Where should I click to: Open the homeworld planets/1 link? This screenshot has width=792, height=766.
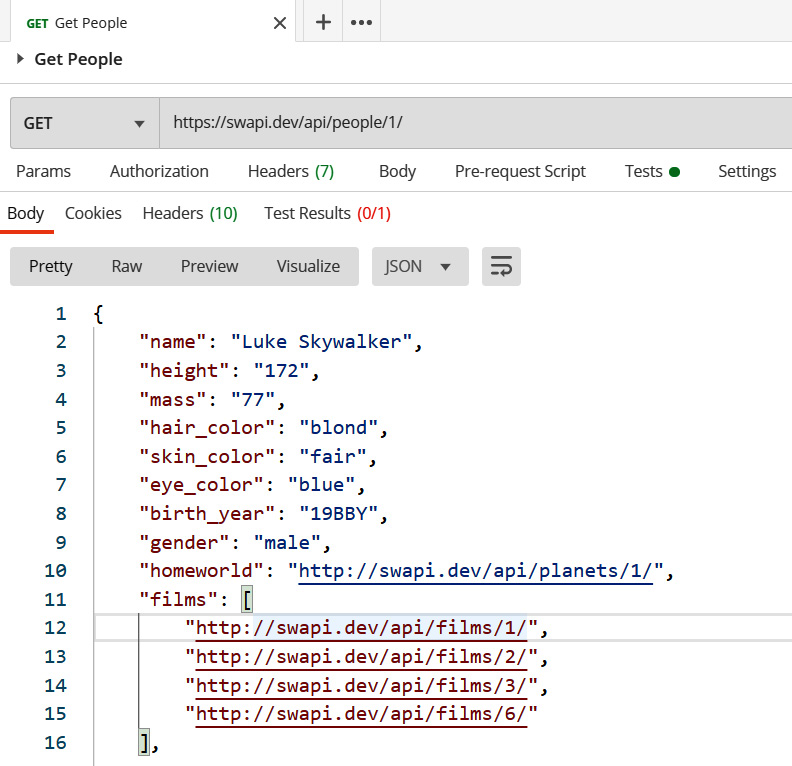(x=475, y=571)
